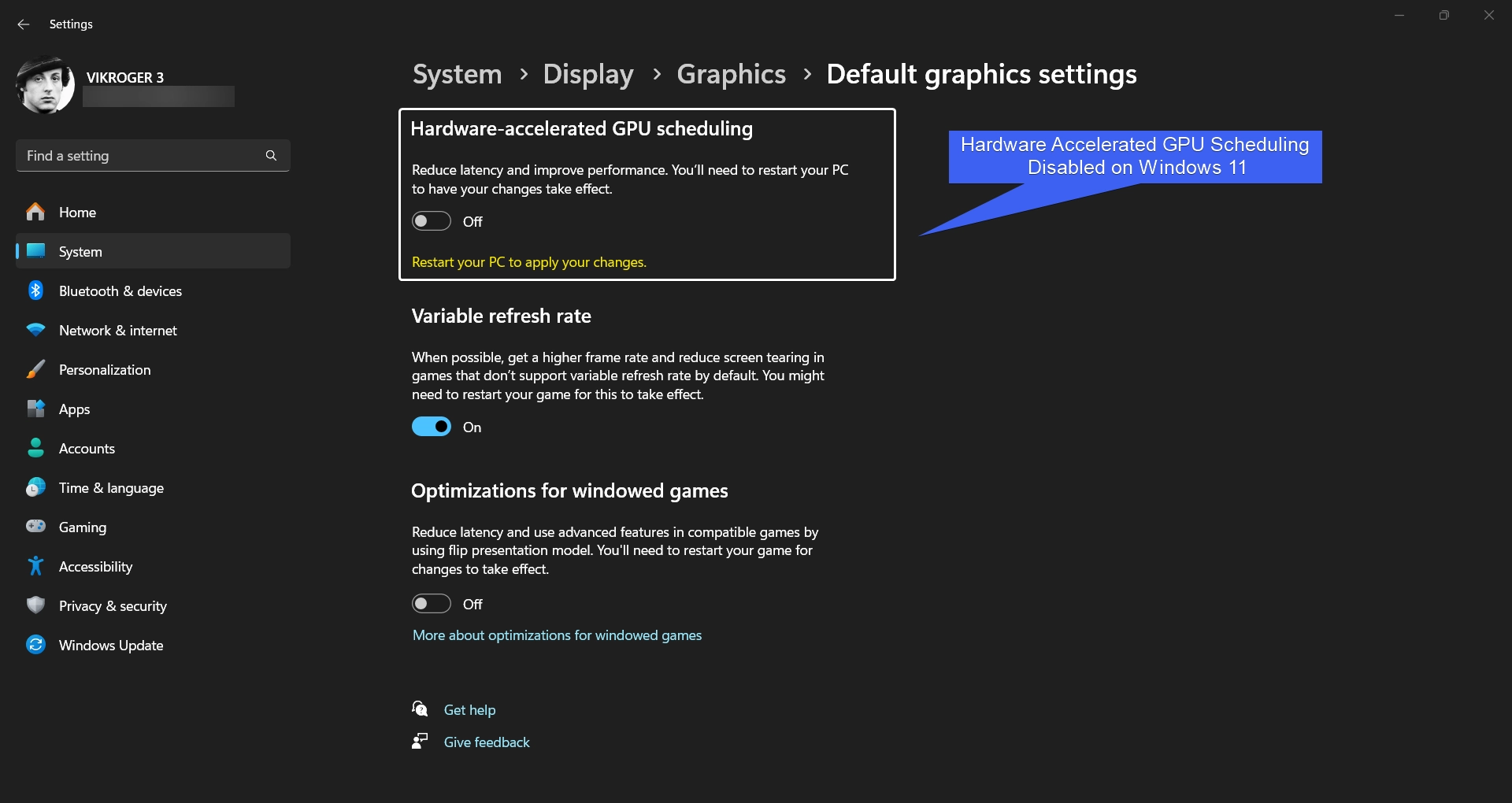The width and height of the screenshot is (1512, 803).
Task: Click the Personalization paintbrush icon
Action: (35, 369)
